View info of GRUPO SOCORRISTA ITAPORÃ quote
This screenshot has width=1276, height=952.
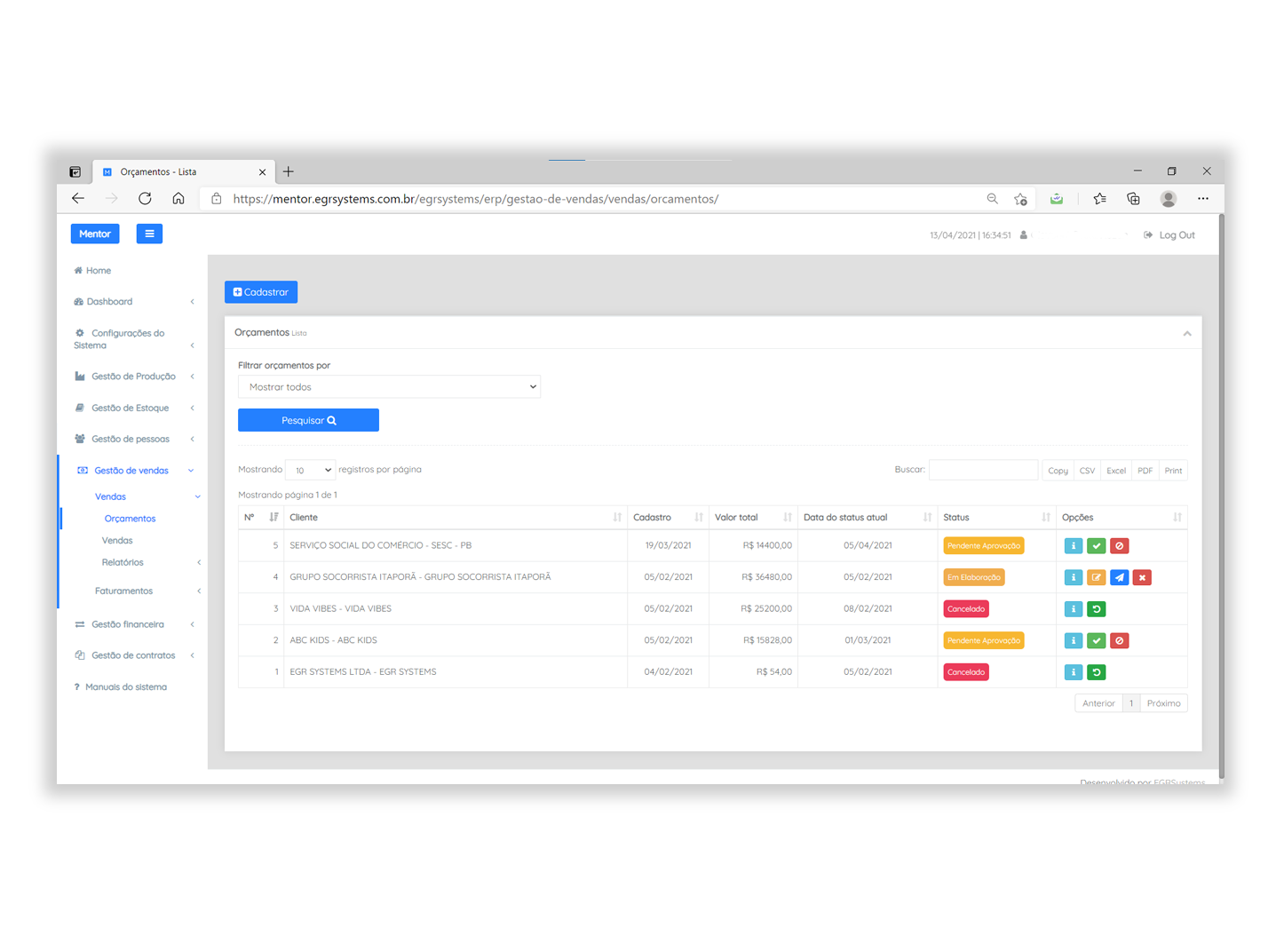[1073, 577]
